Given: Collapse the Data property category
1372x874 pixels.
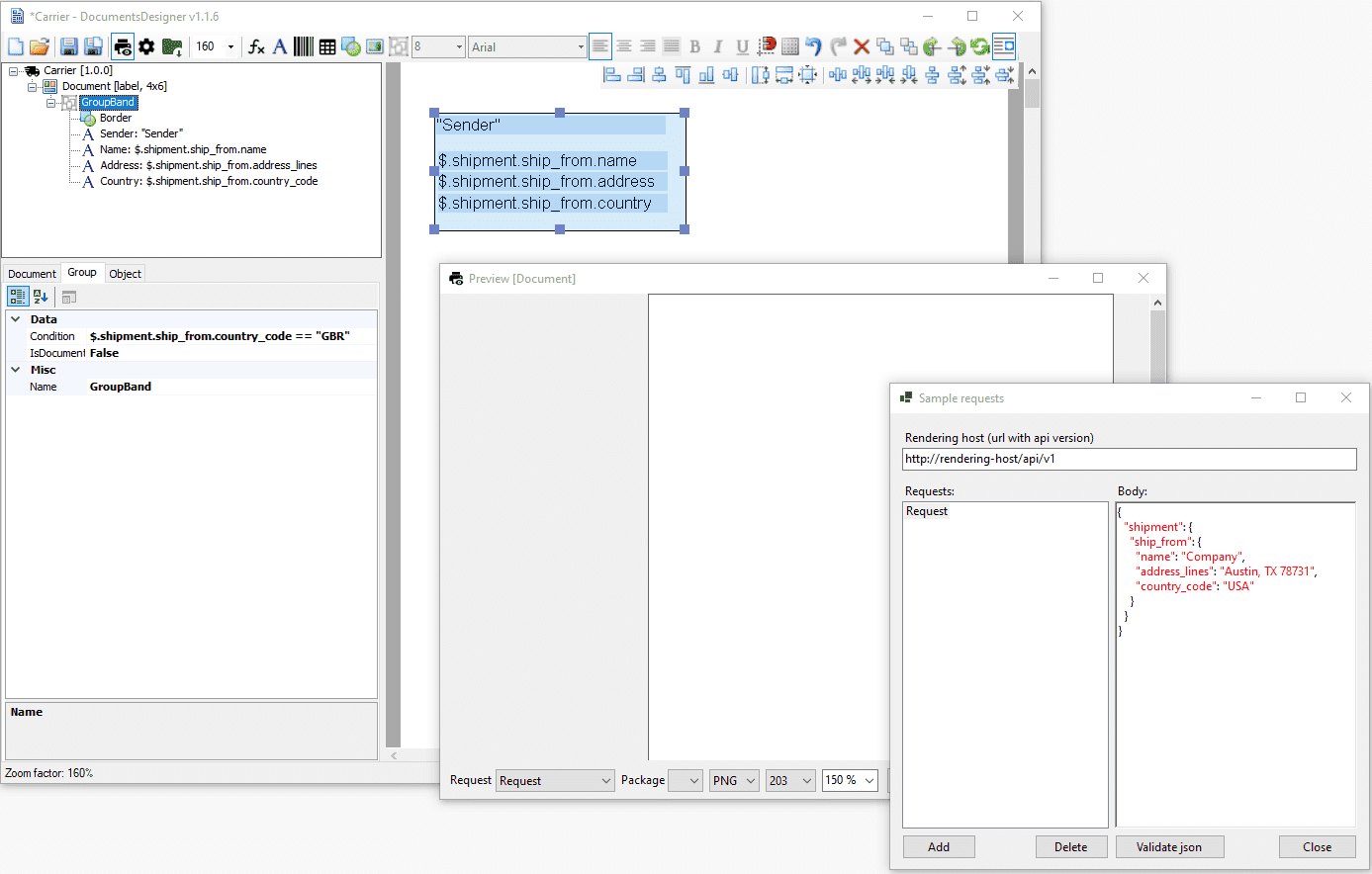Looking at the screenshot, I should 16,319.
